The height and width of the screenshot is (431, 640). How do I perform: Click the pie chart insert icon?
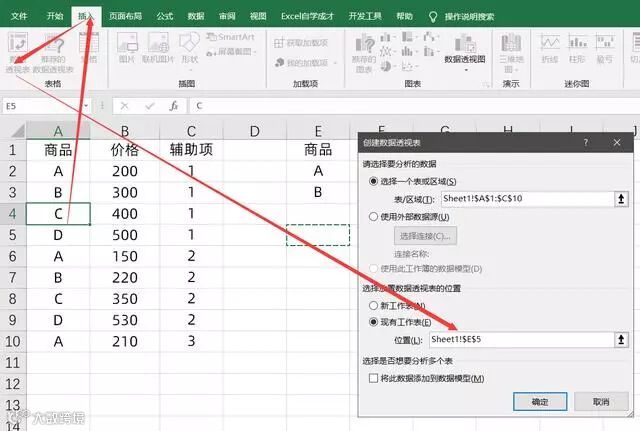click(x=386, y=66)
